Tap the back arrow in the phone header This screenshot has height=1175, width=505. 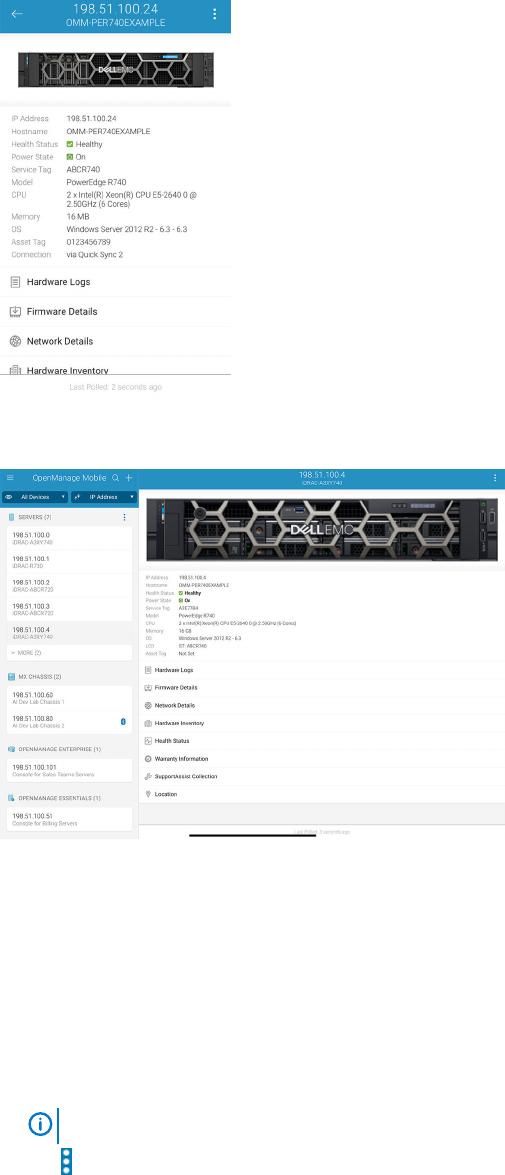(x=16, y=14)
